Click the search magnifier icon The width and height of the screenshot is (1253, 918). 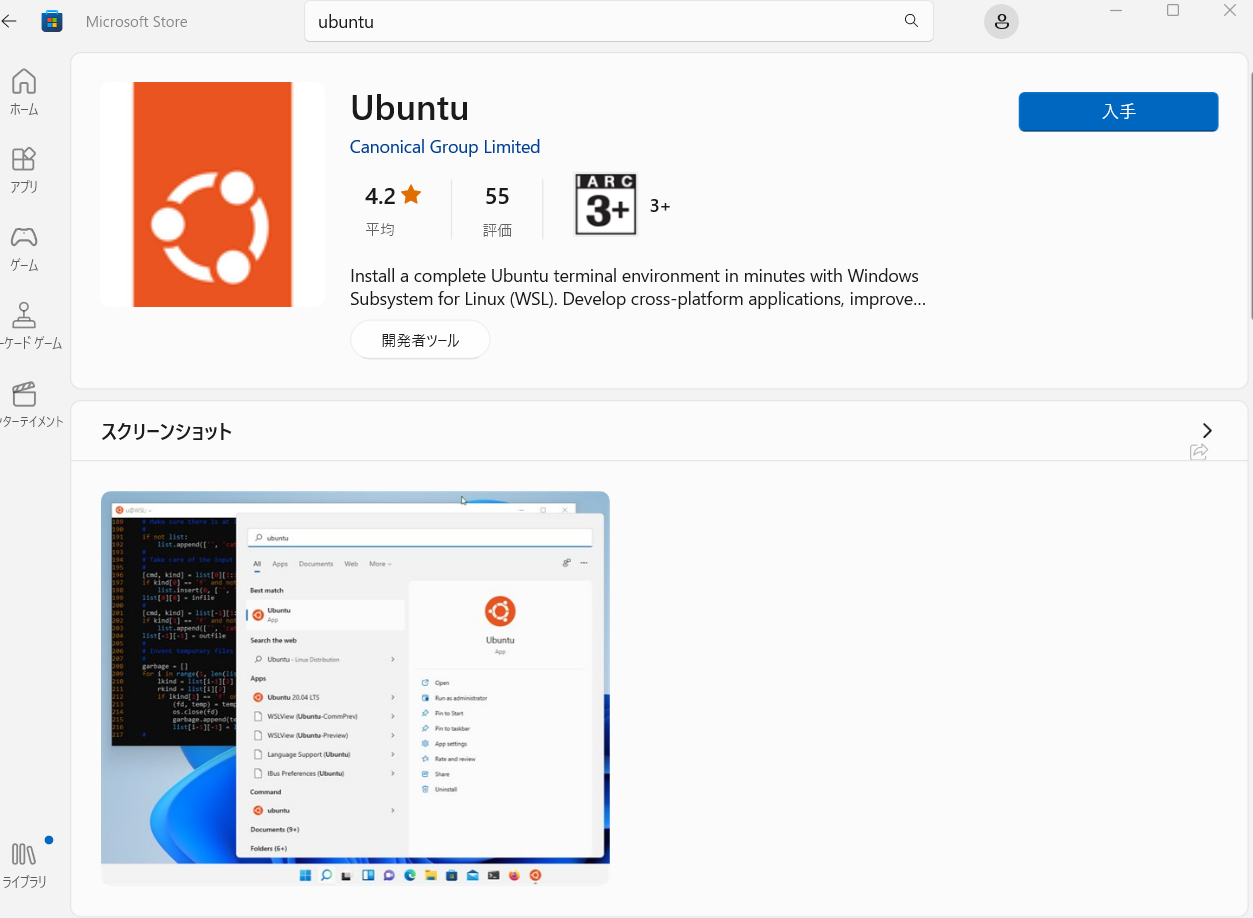coord(911,21)
